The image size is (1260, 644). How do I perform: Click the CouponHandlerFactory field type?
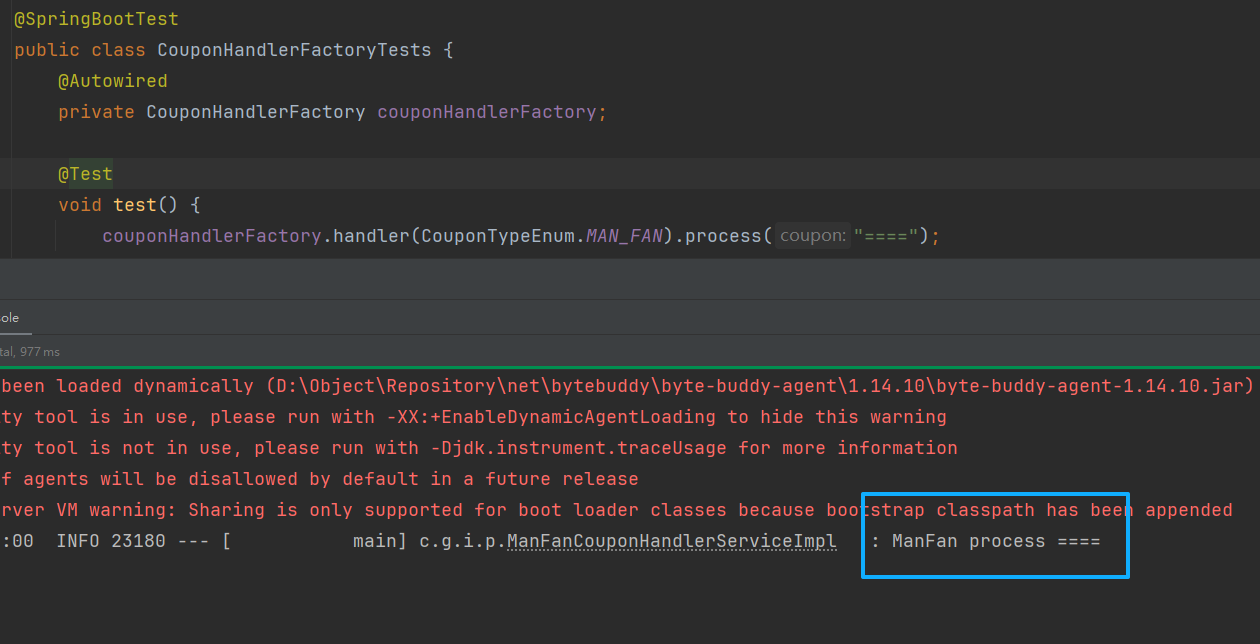tap(255, 112)
